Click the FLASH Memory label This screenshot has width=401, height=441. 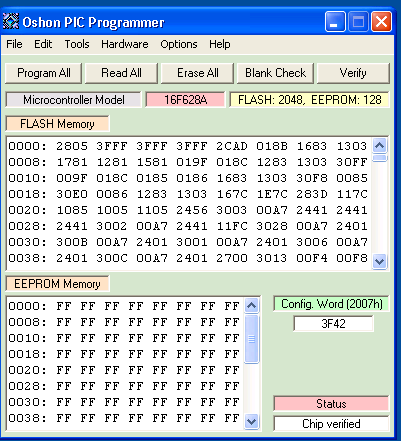57,124
